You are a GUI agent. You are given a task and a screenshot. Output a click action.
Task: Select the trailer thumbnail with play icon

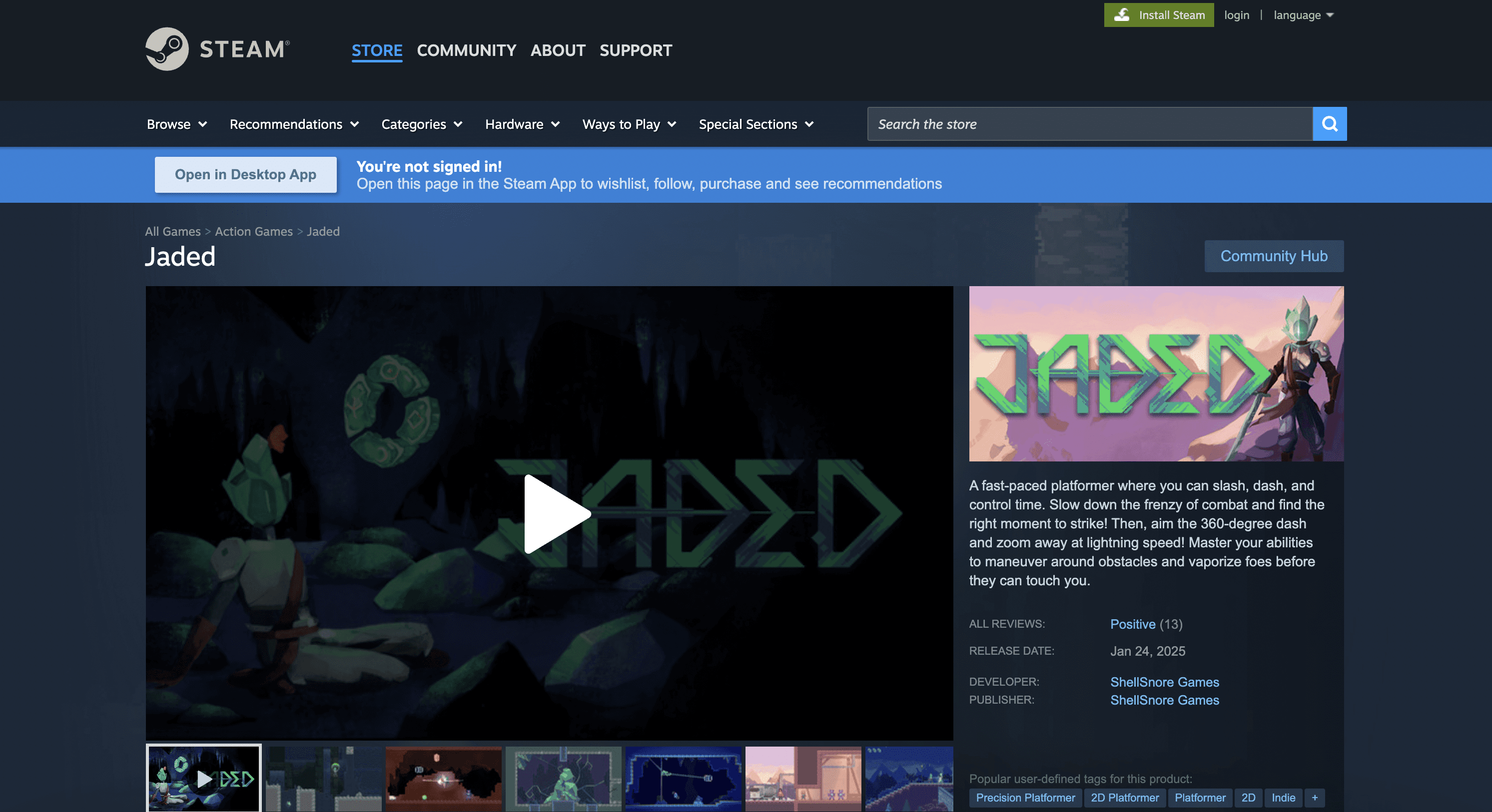[x=203, y=778]
